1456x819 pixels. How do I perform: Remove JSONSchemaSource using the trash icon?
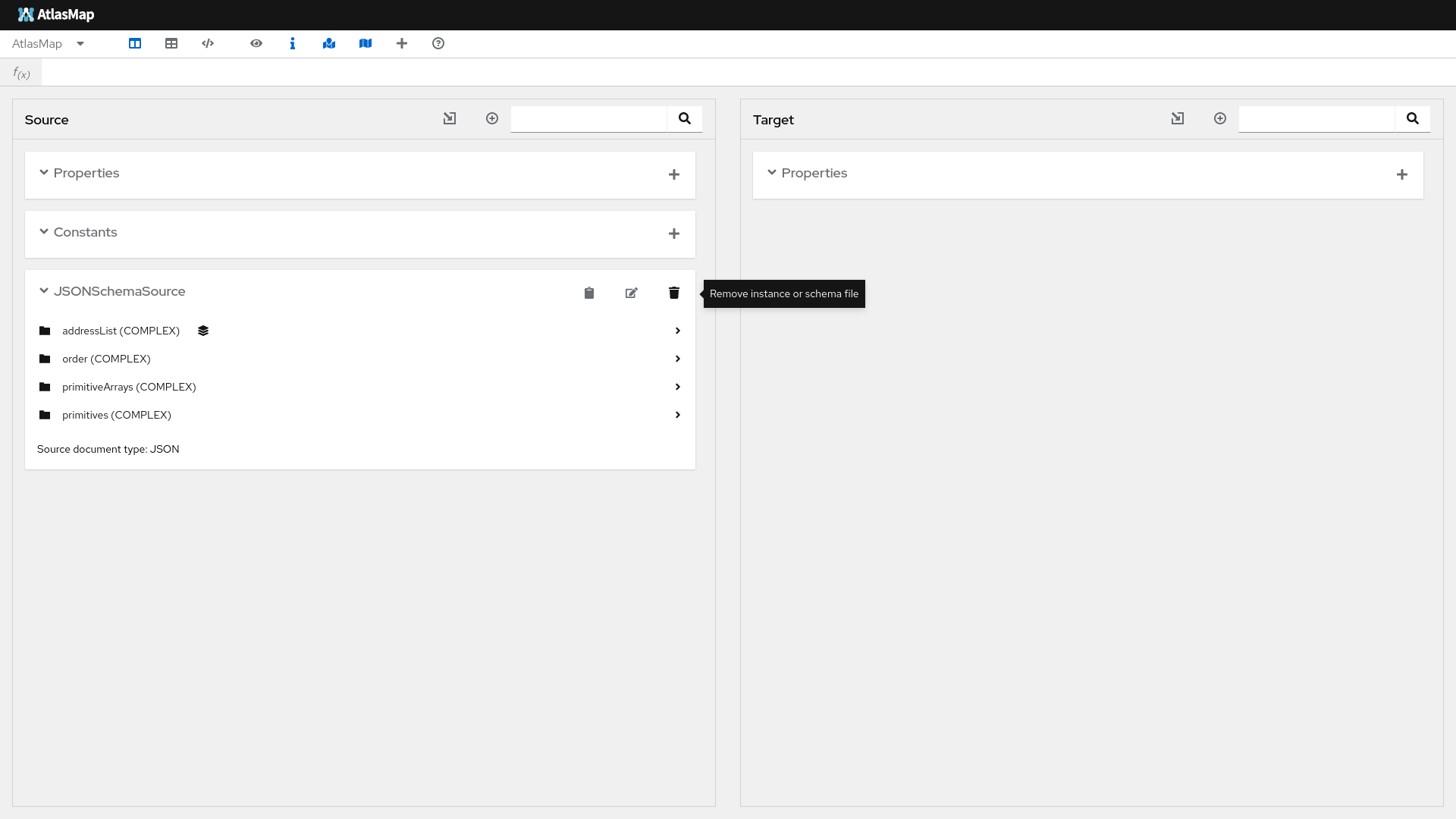[x=673, y=293]
